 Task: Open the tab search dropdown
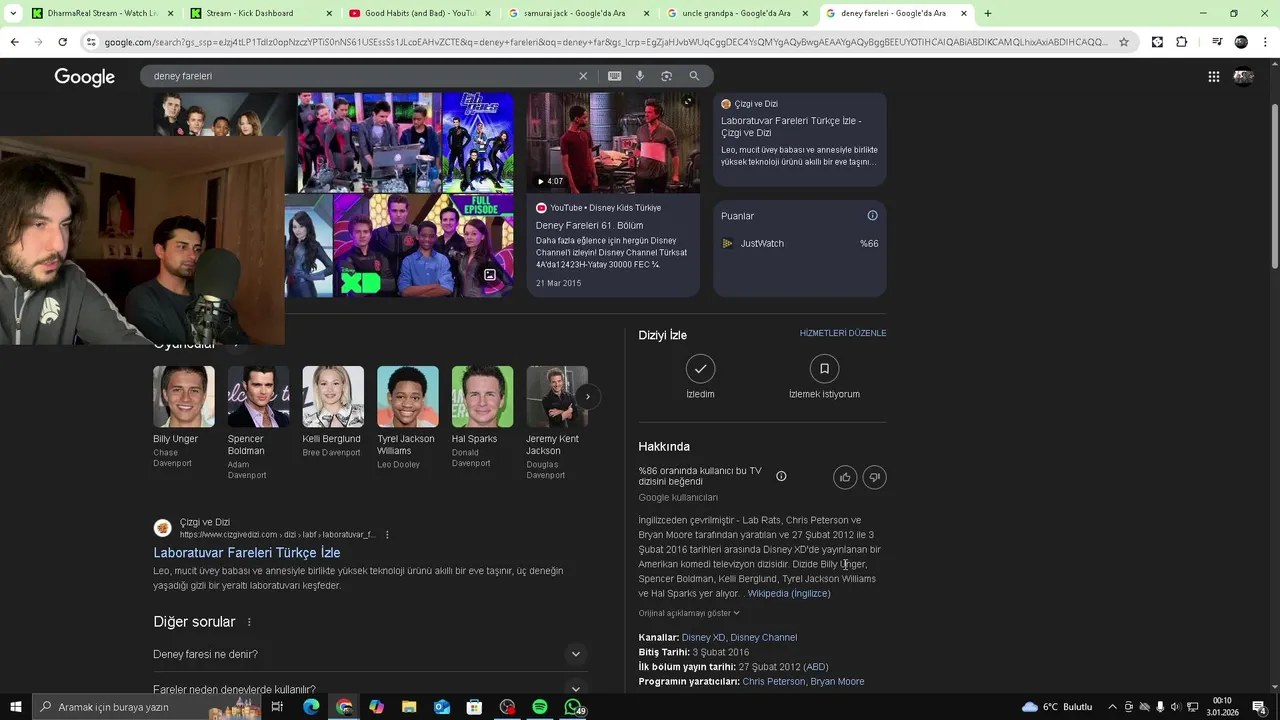13,13
